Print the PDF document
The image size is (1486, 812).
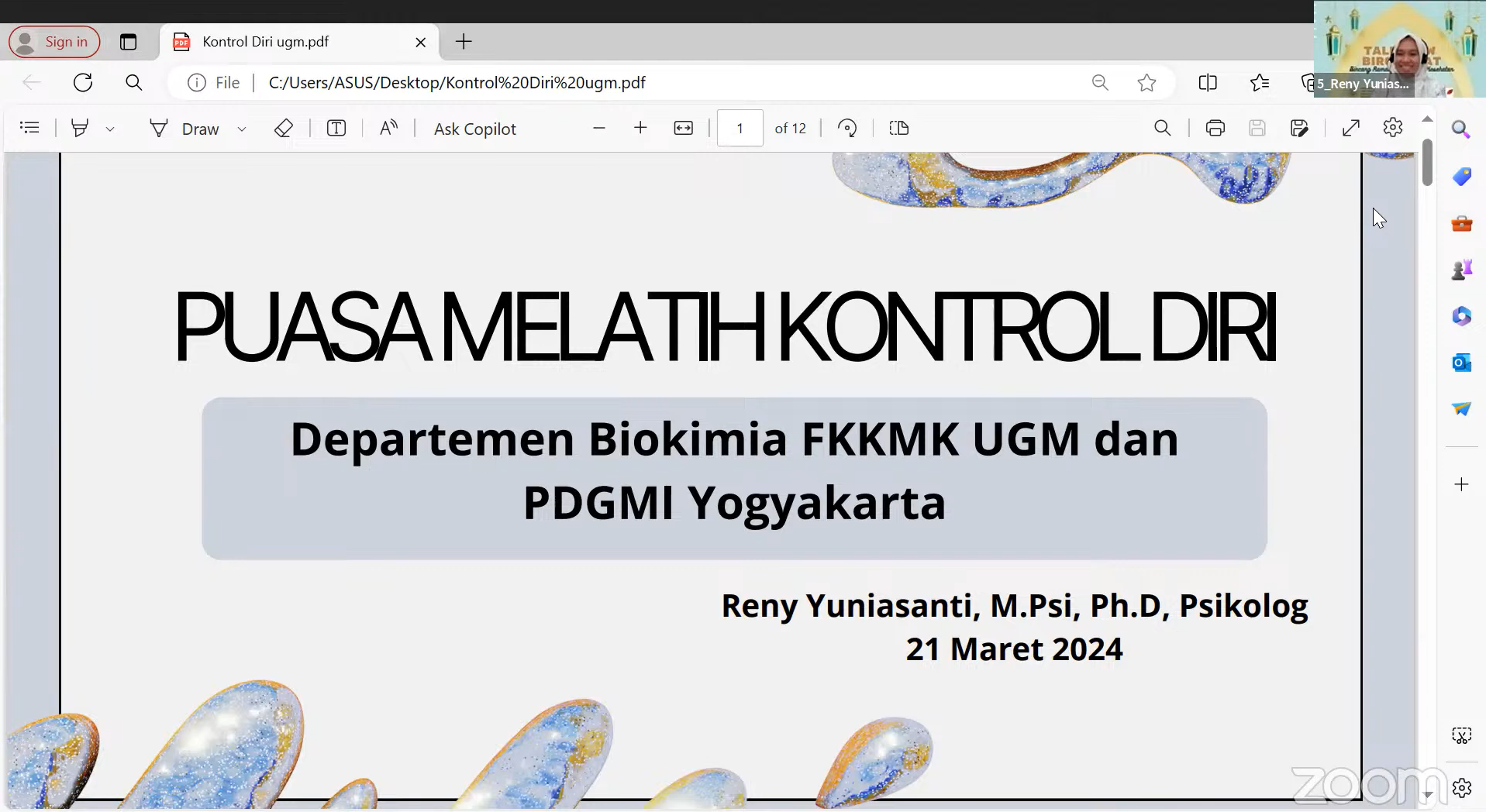click(1215, 128)
